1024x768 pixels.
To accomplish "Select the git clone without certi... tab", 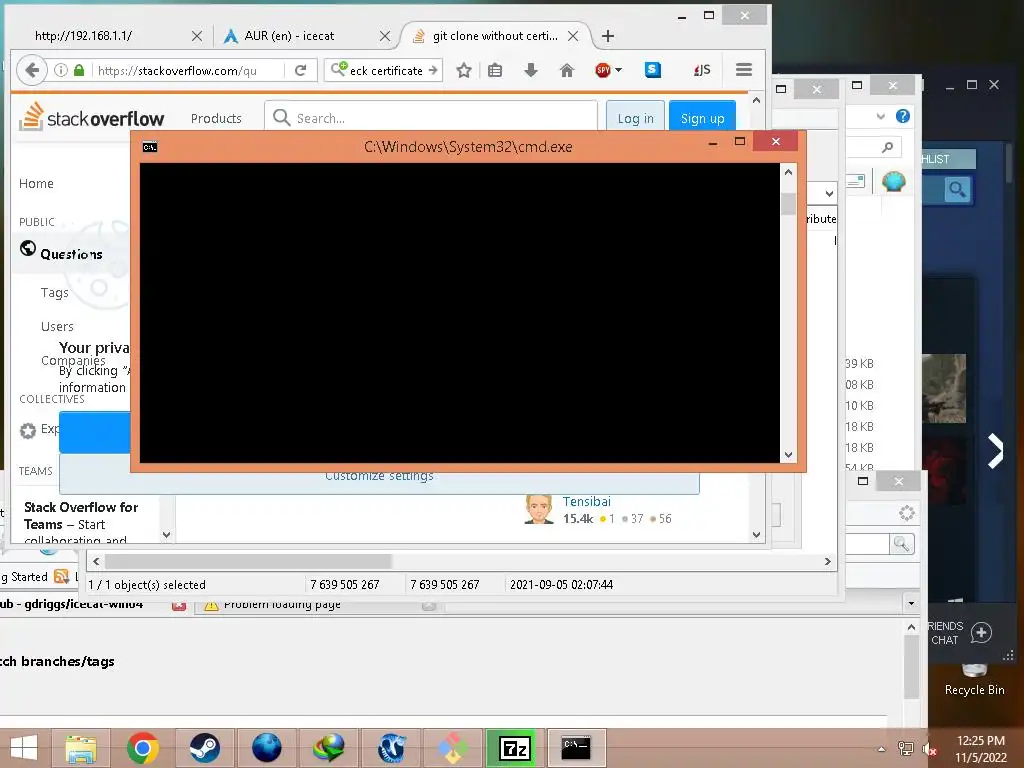I will click(x=495, y=36).
